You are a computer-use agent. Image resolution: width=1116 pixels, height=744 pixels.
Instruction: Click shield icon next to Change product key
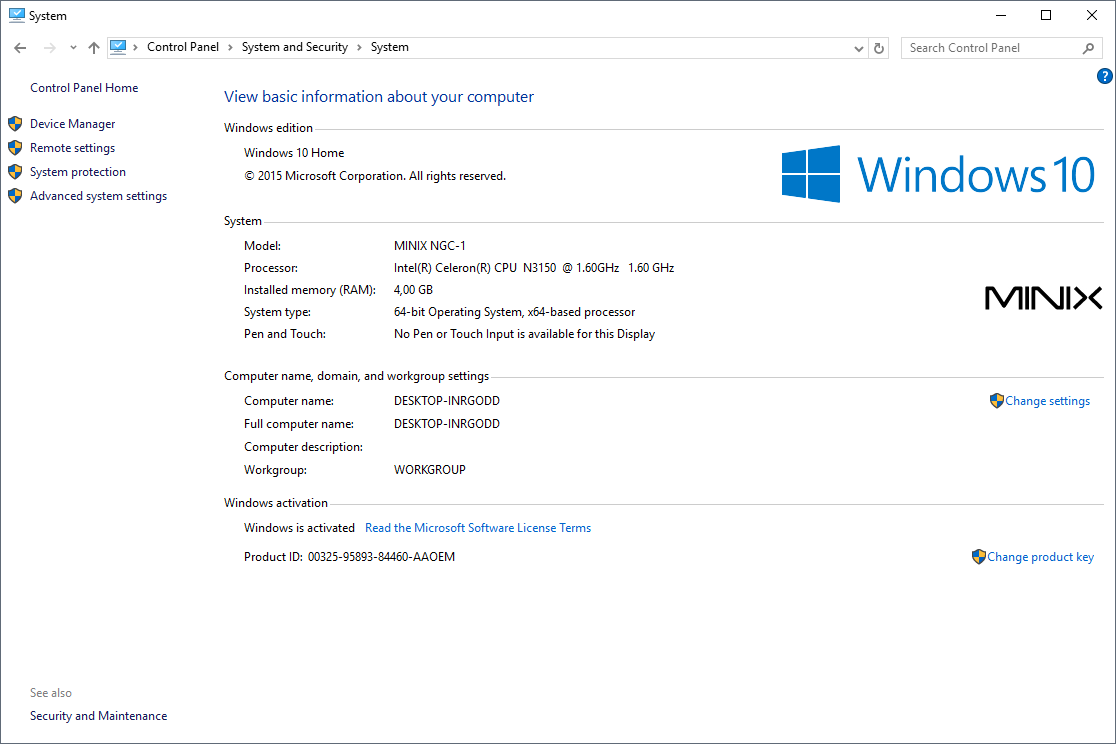click(979, 557)
